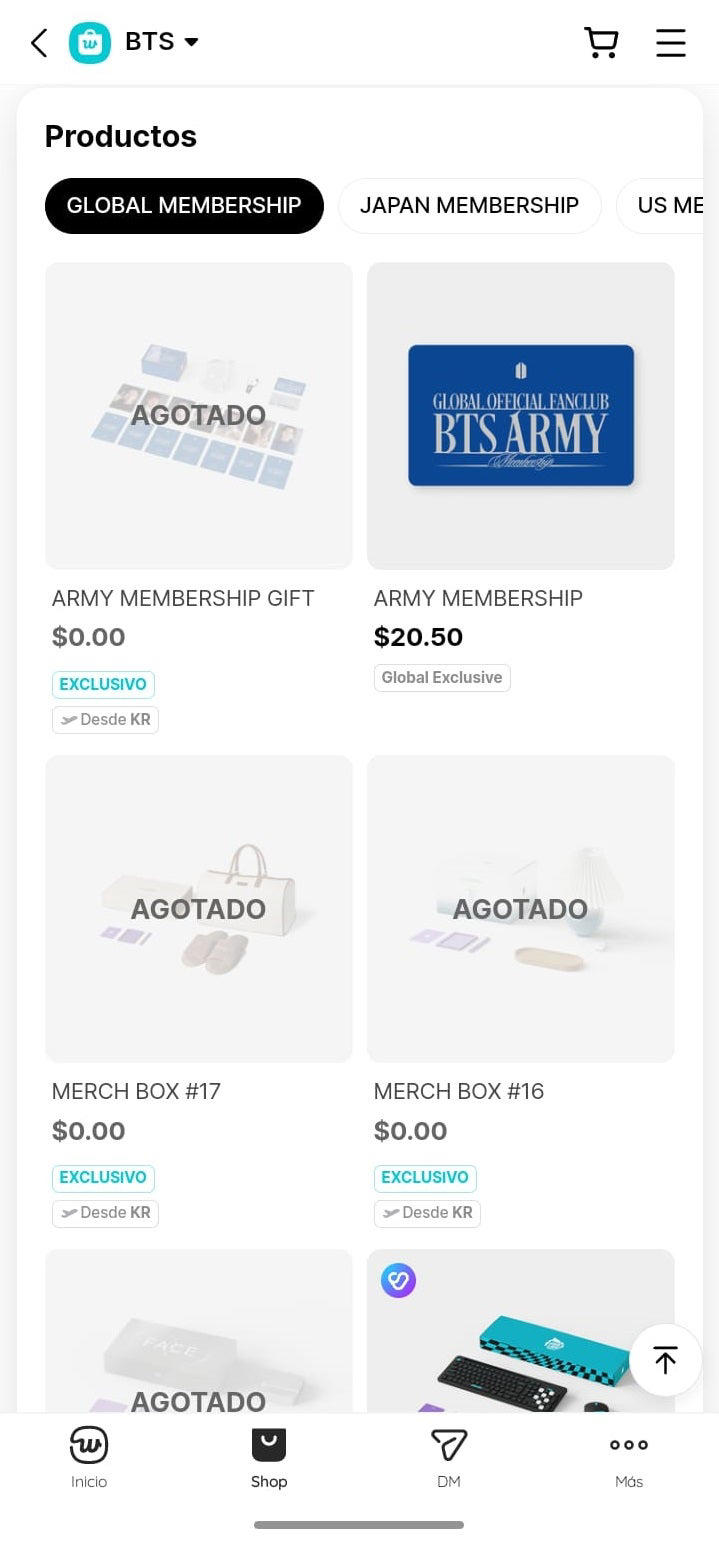Select the GLOBAL MEMBERSHIP filter
This screenshot has height=1547, width=719.
pos(183,205)
